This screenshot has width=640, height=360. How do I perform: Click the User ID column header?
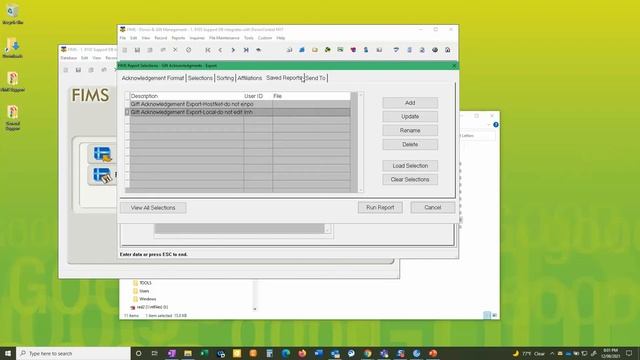258,96
